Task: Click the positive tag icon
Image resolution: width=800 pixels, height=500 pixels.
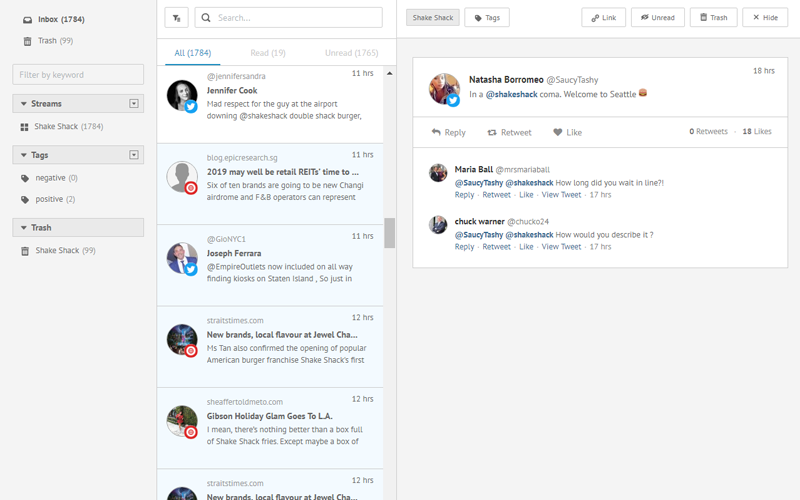Action: point(25,199)
